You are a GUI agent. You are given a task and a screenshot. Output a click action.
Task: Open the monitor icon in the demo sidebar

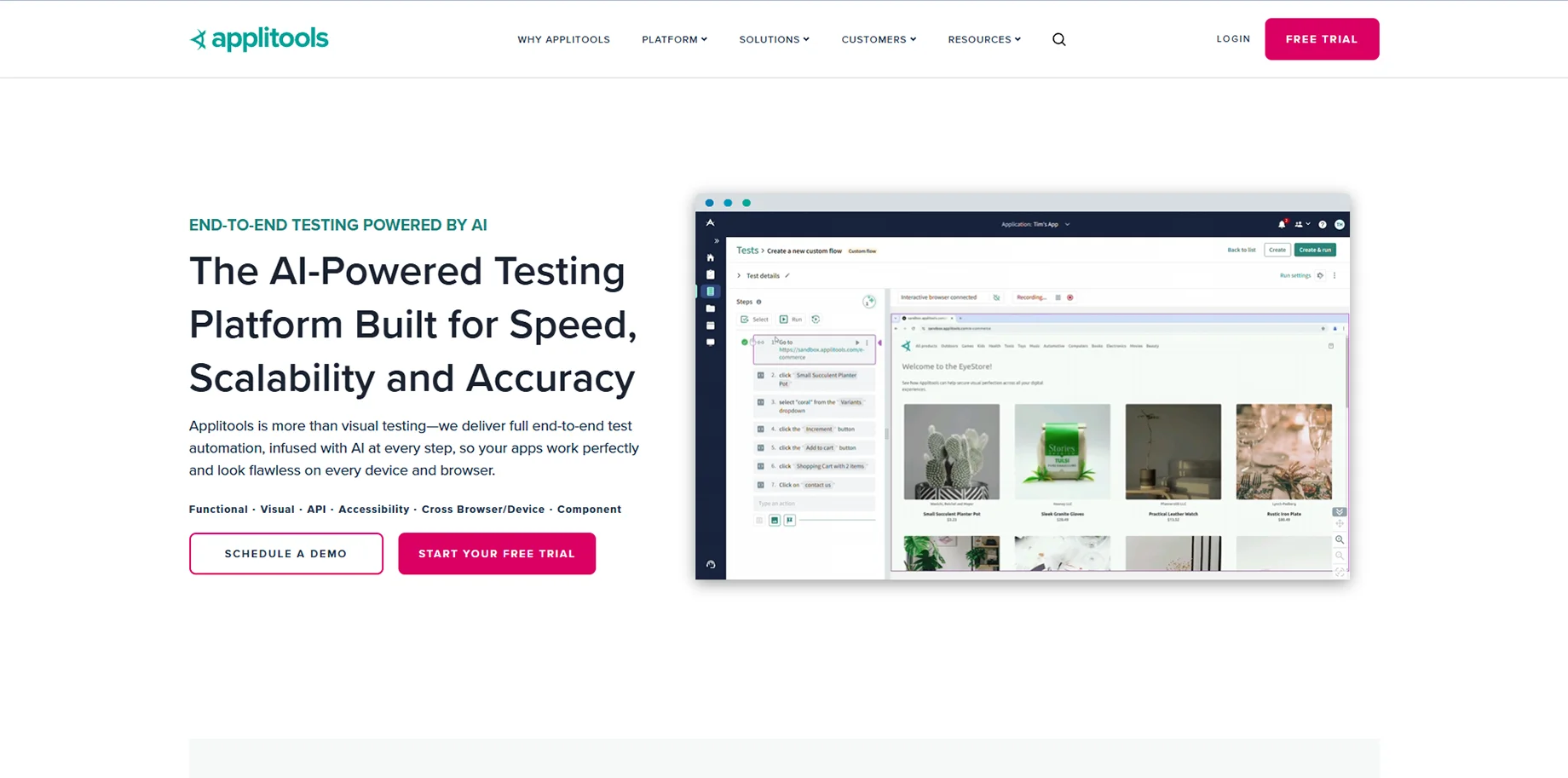711,343
